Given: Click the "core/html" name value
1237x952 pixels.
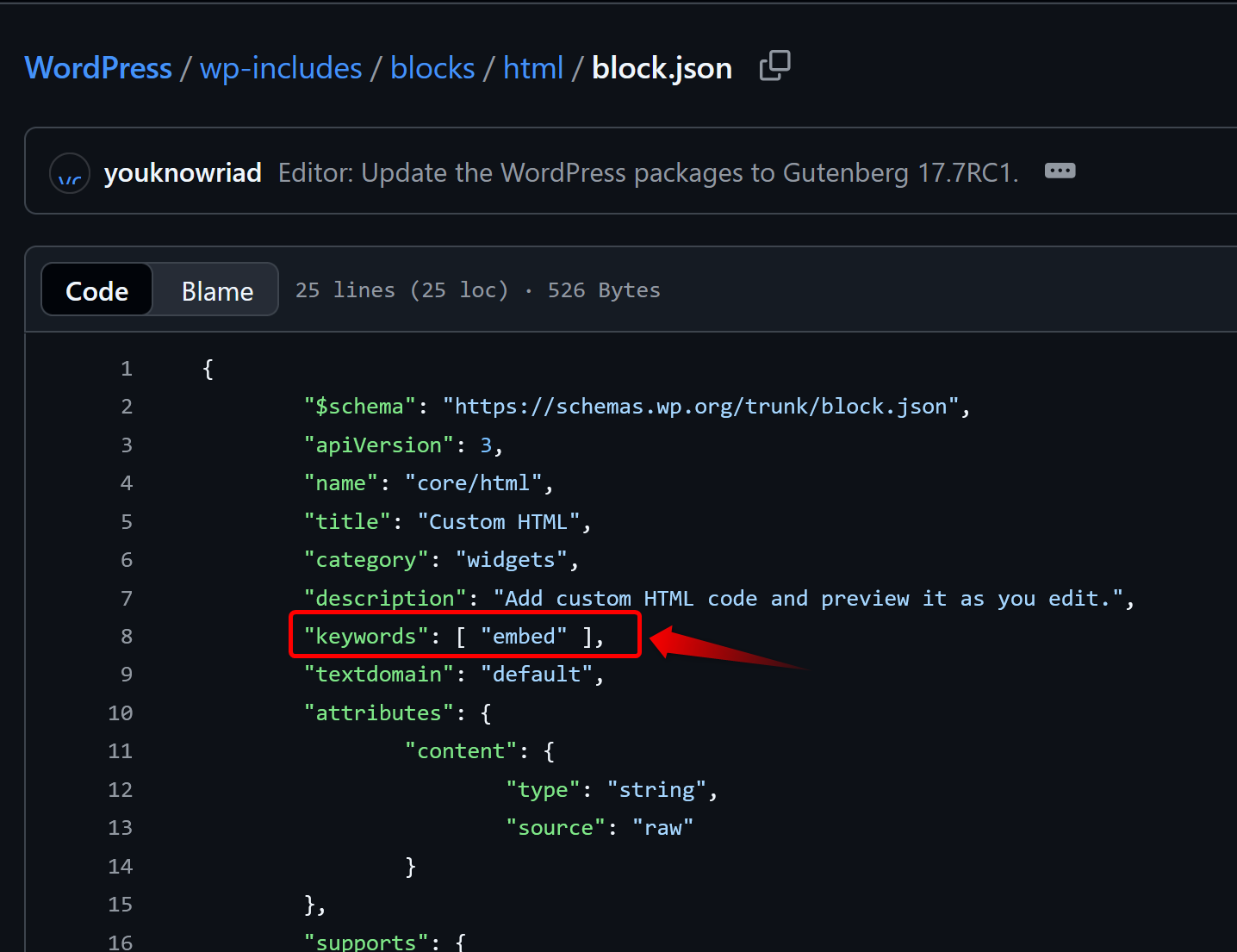Looking at the screenshot, I should click(474, 483).
